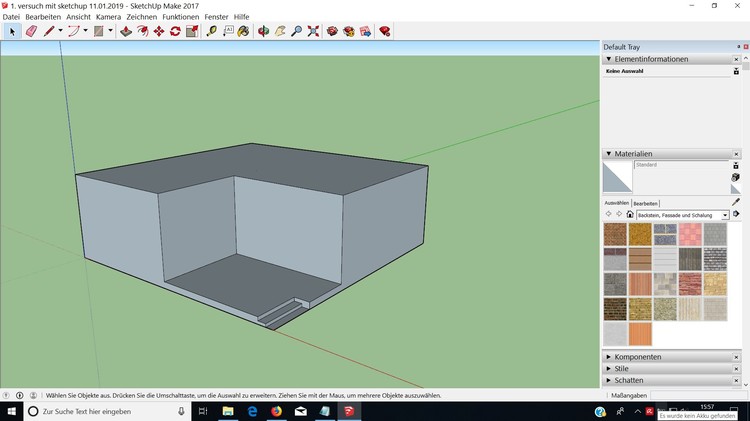Toggle Materialien secondary pane button
The width and height of the screenshot is (750, 421).
point(736,165)
